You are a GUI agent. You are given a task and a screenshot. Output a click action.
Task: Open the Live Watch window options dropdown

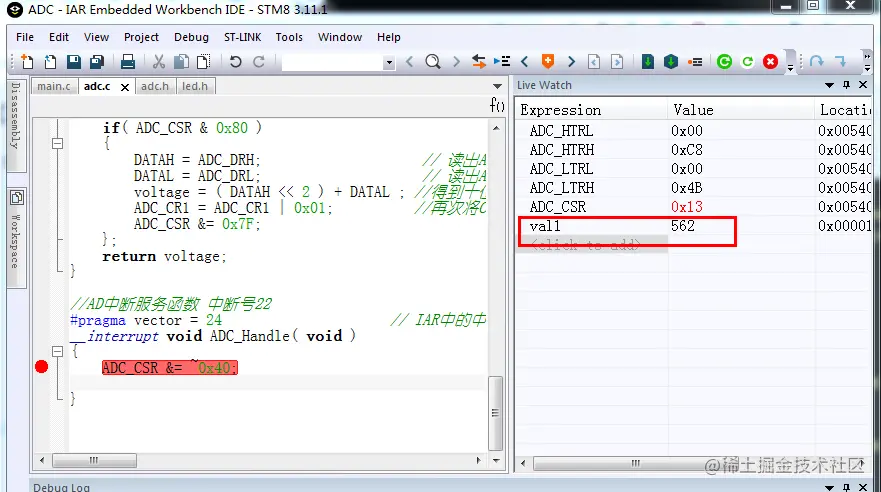pos(829,85)
